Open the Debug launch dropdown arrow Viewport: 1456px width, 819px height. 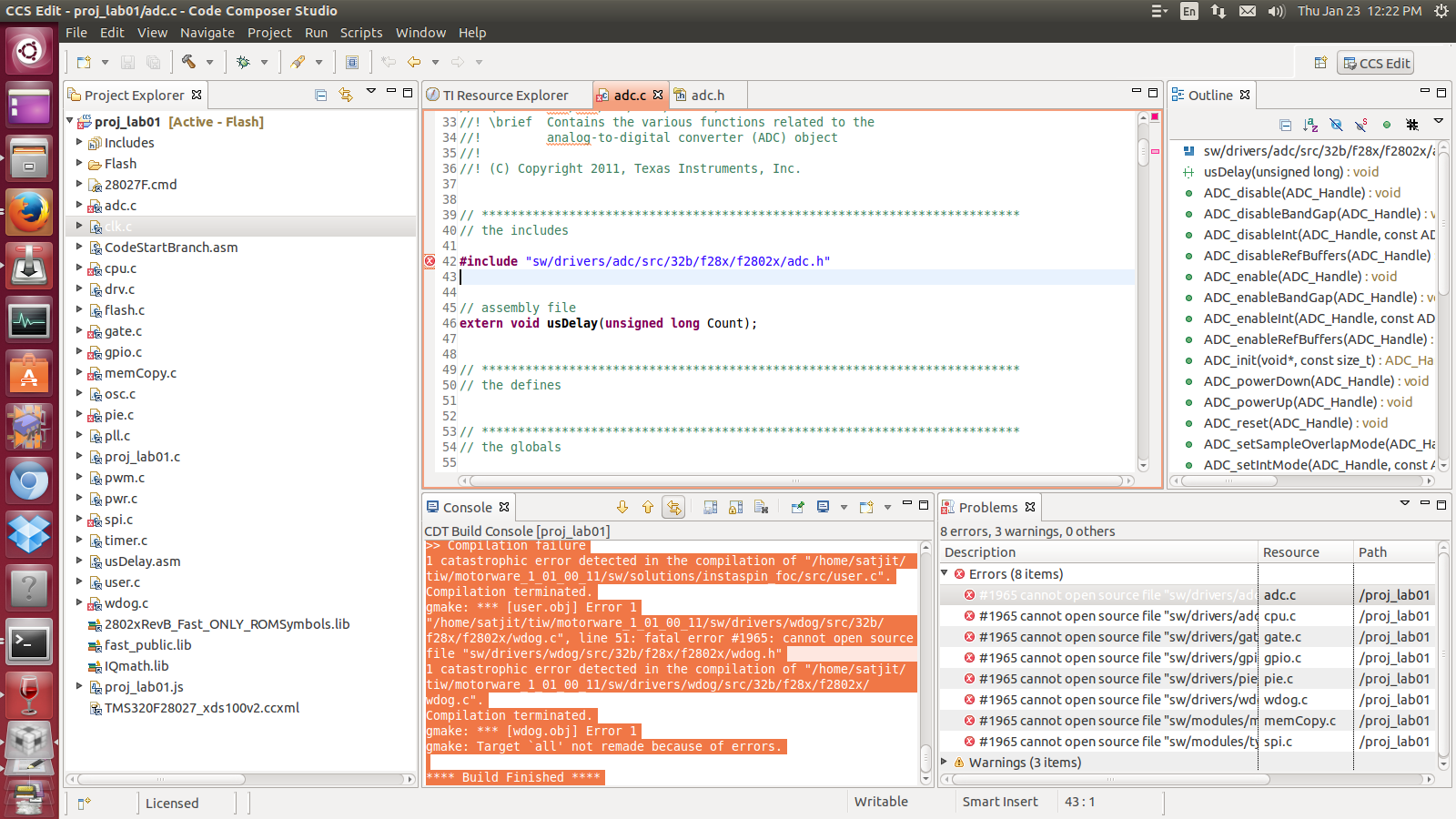click(264, 62)
